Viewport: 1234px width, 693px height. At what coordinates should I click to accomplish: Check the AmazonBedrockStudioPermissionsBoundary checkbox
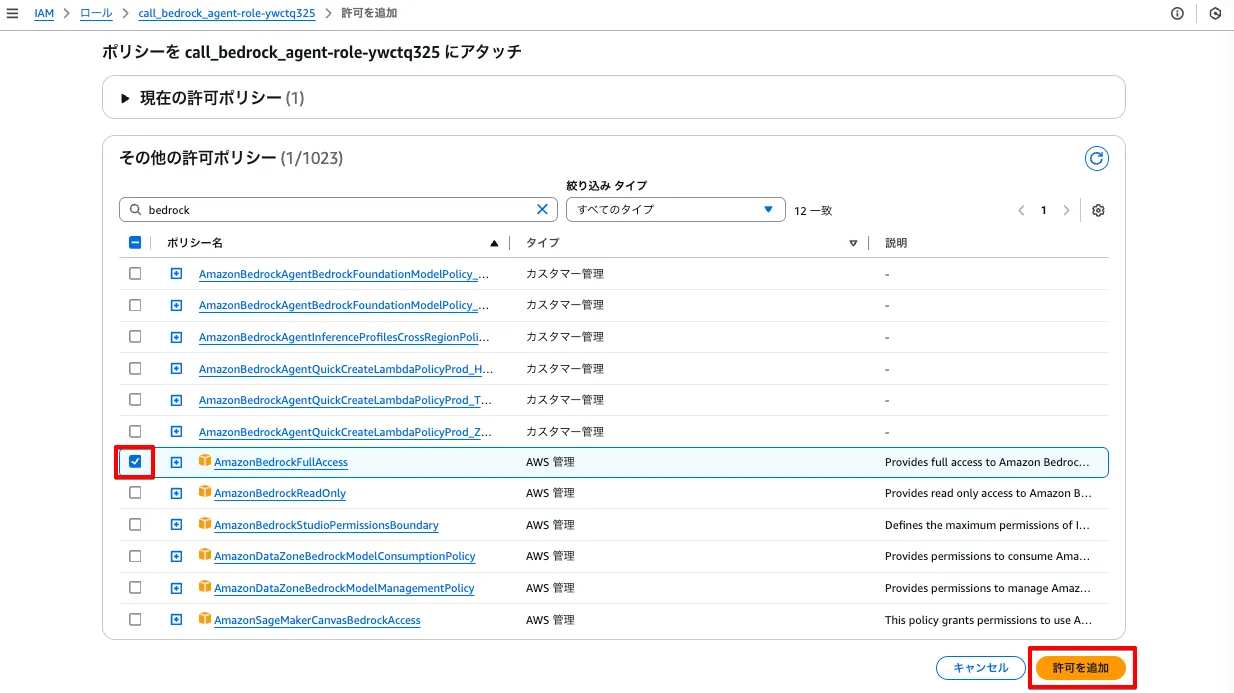135,525
